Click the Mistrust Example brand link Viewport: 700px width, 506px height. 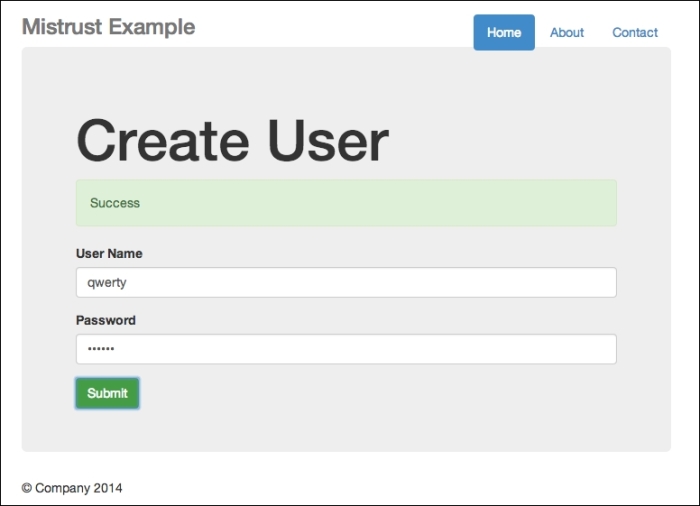click(x=108, y=27)
